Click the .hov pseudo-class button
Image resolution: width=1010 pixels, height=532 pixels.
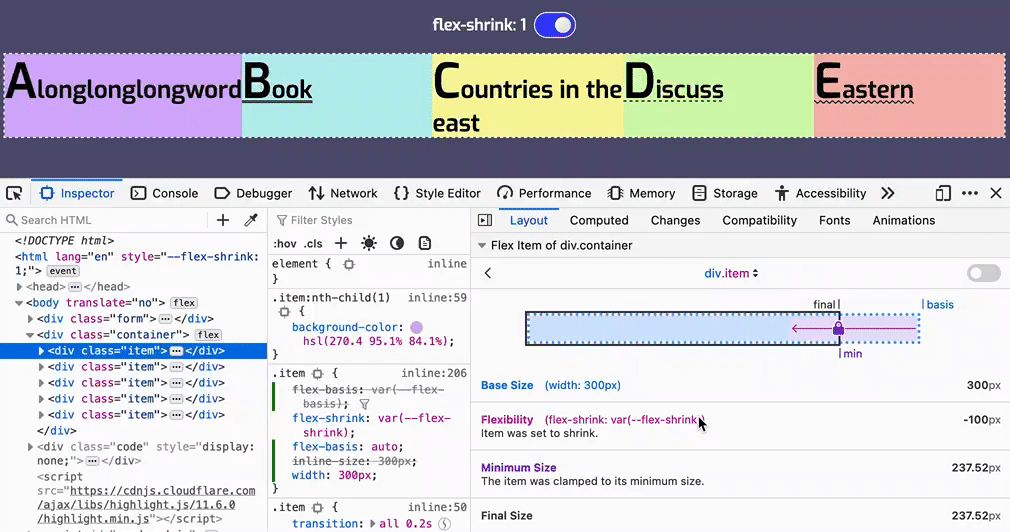[285, 243]
